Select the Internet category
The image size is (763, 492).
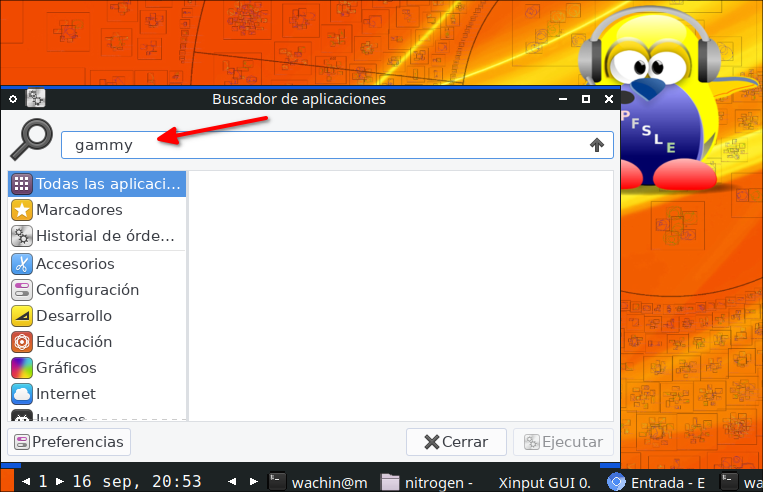click(x=97, y=394)
